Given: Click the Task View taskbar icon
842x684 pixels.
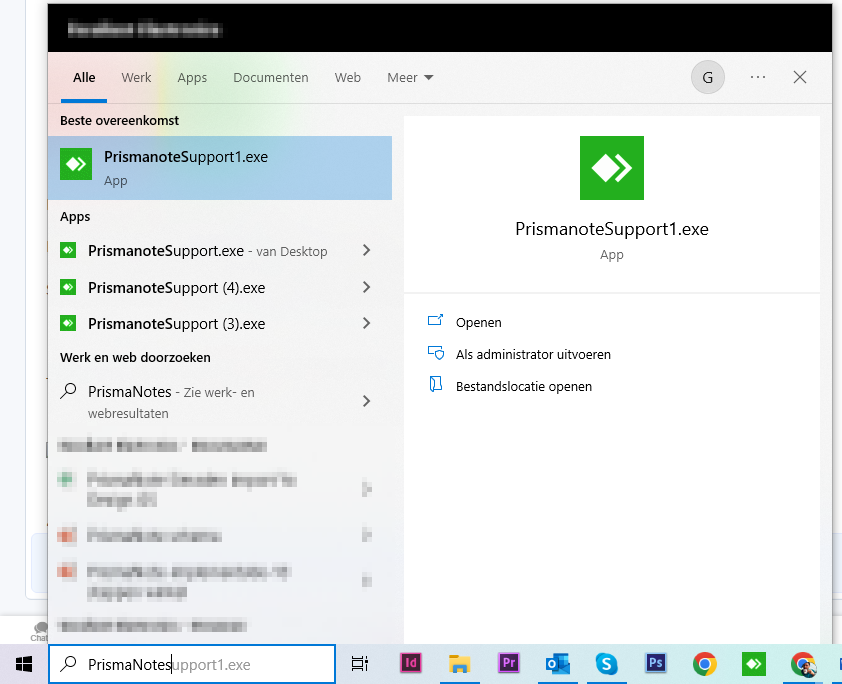Looking at the screenshot, I should [359, 664].
